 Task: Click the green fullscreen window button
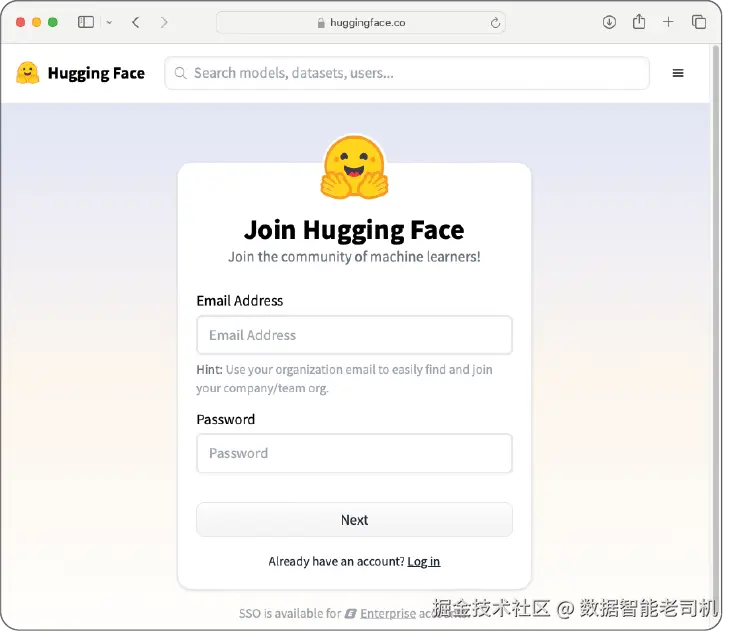coord(53,22)
